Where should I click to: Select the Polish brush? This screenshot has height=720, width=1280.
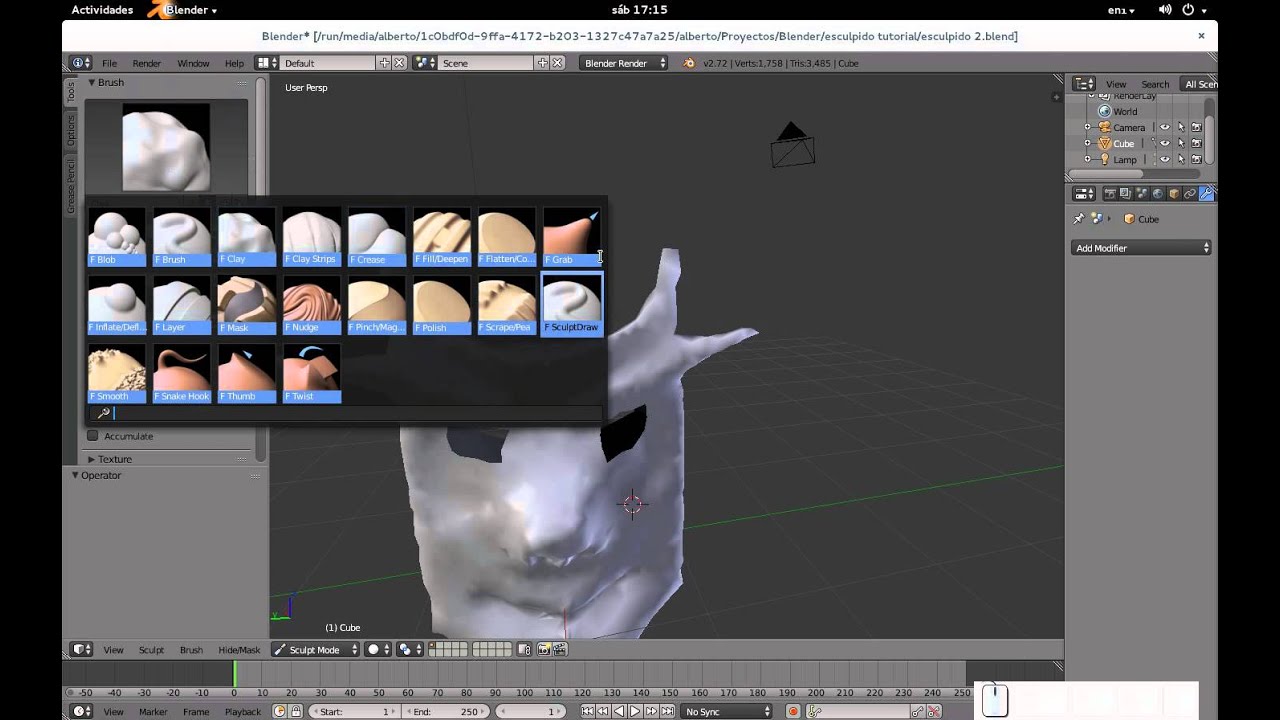pos(442,306)
